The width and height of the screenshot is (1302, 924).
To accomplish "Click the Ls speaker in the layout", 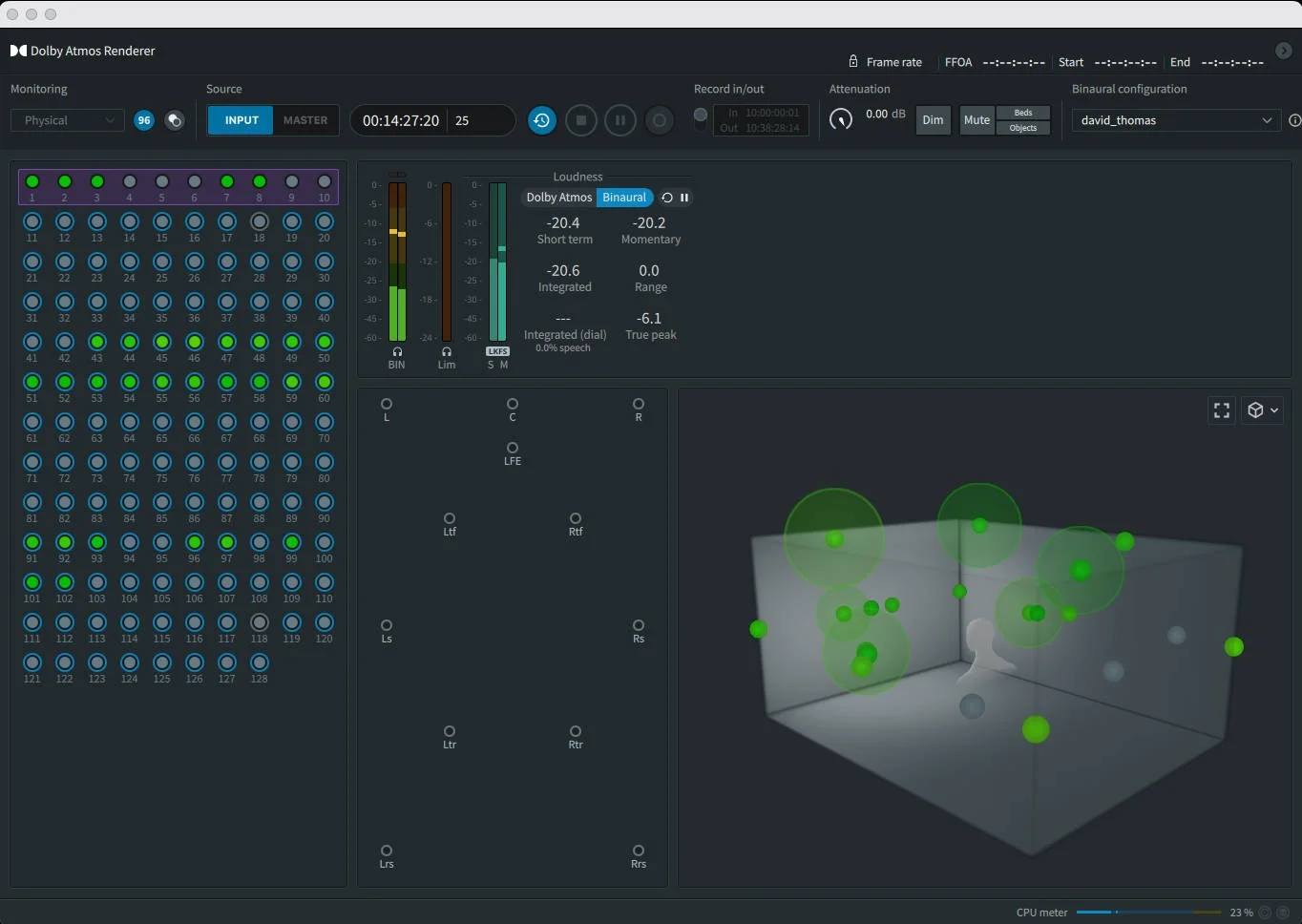I will click(x=387, y=625).
